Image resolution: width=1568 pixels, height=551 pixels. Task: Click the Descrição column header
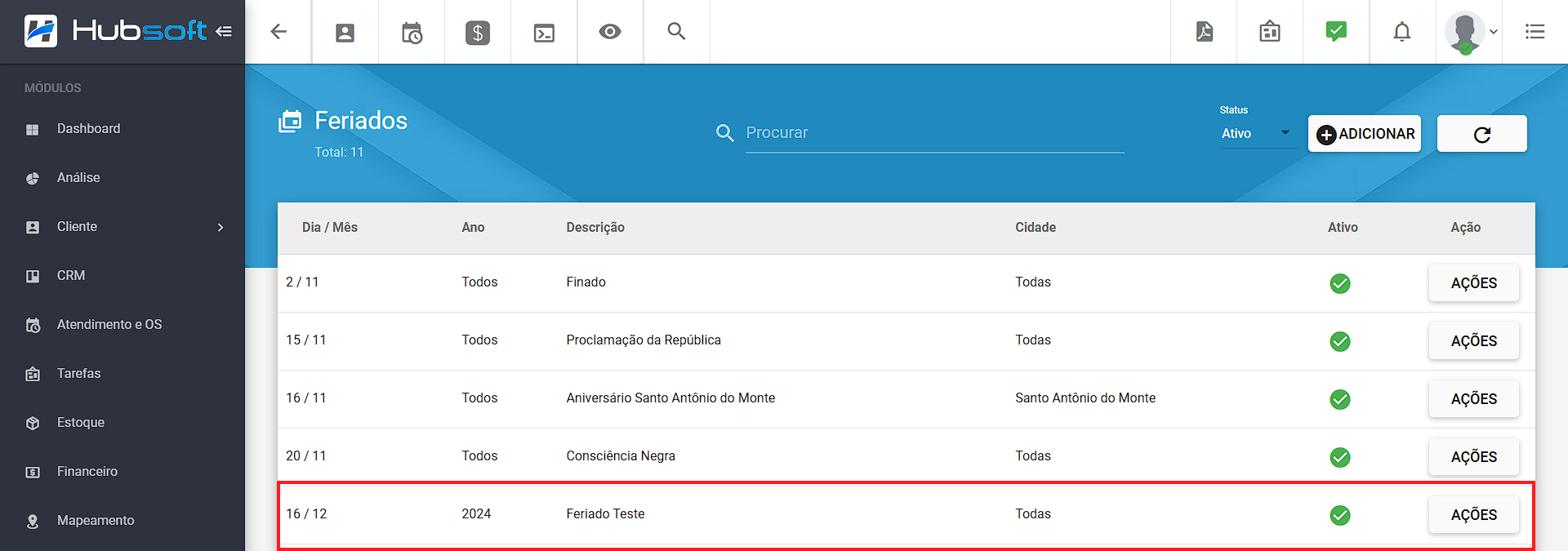(x=595, y=228)
